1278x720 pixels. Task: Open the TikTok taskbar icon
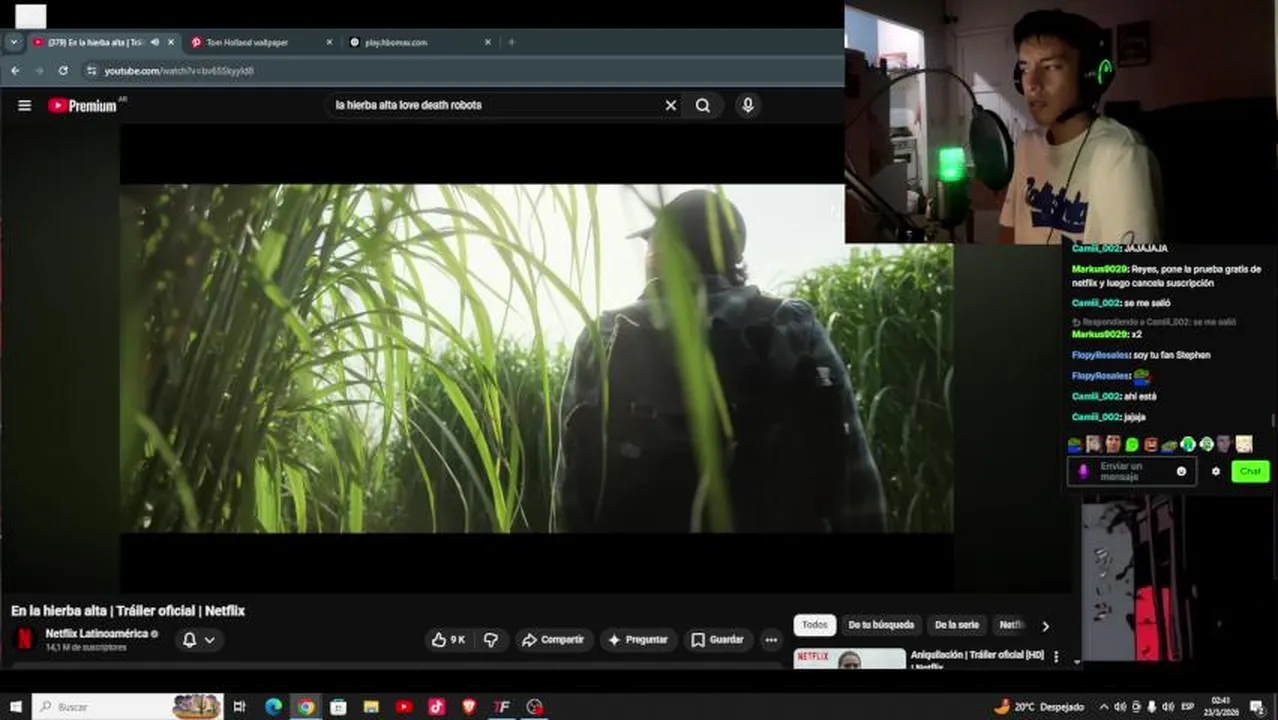[437, 707]
